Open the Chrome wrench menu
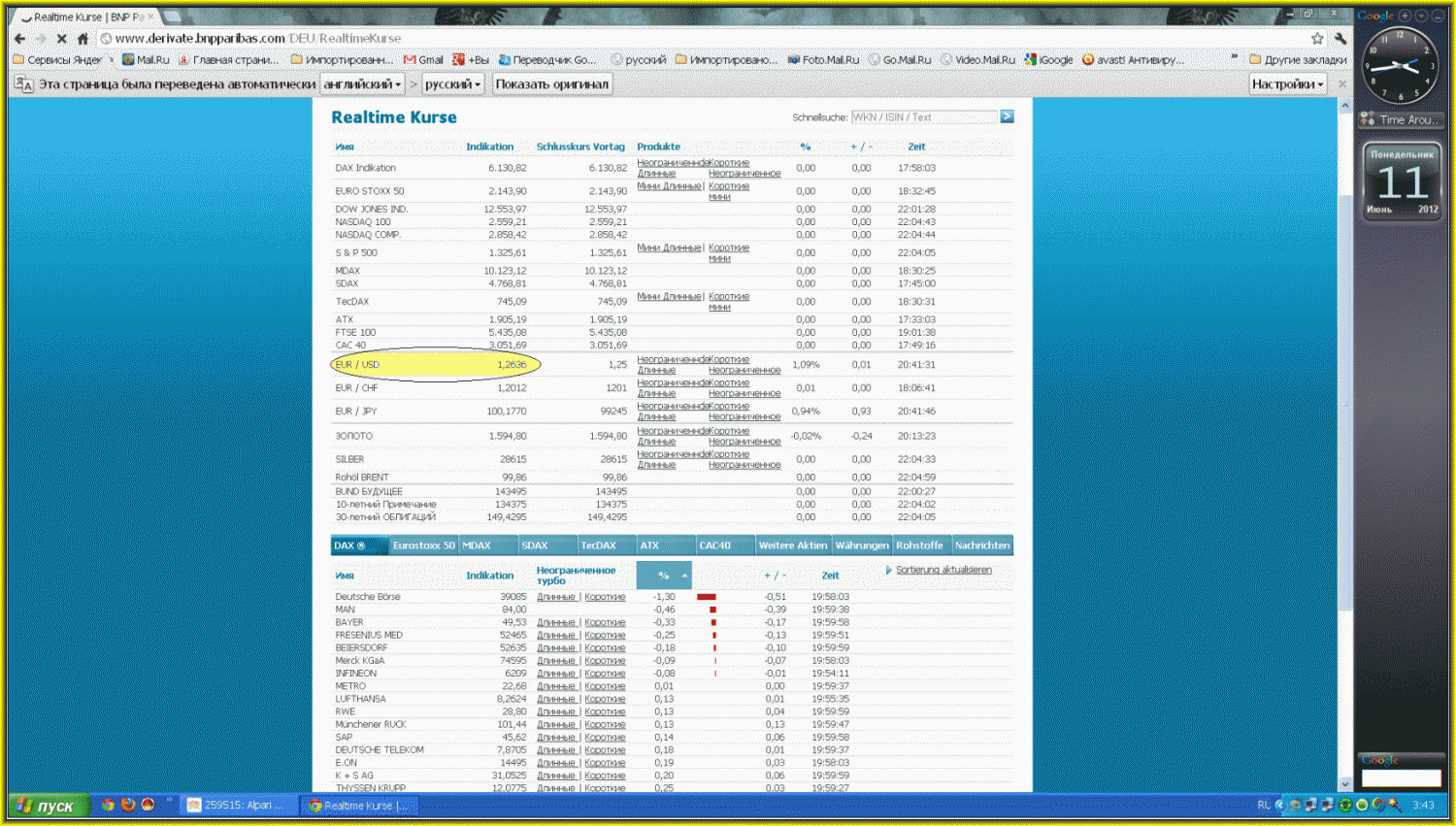The image size is (1456, 826). 1340,39
